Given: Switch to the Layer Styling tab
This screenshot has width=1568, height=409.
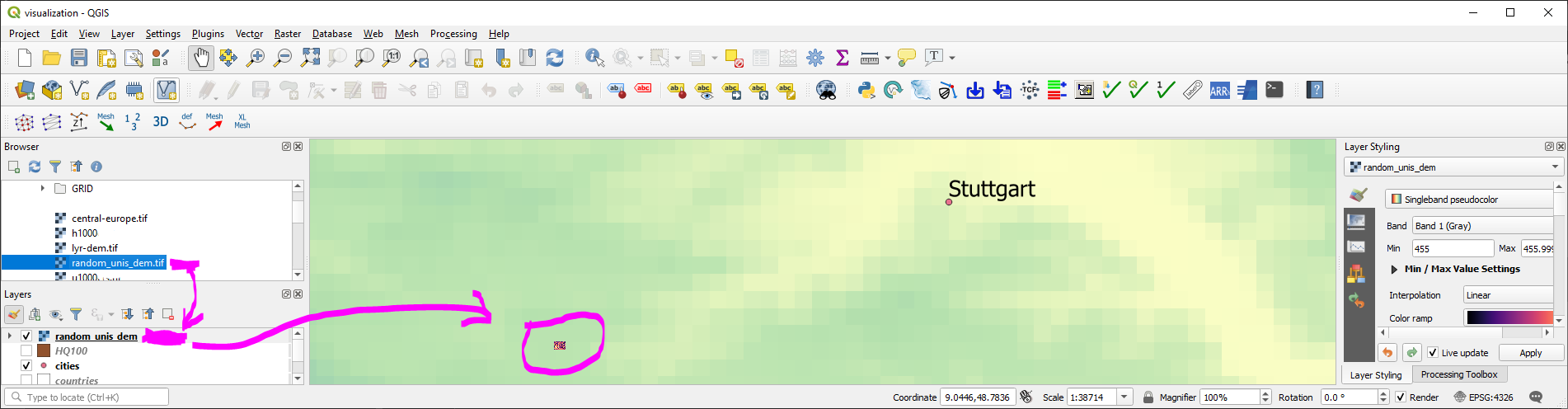Looking at the screenshot, I should (x=1376, y=375).
